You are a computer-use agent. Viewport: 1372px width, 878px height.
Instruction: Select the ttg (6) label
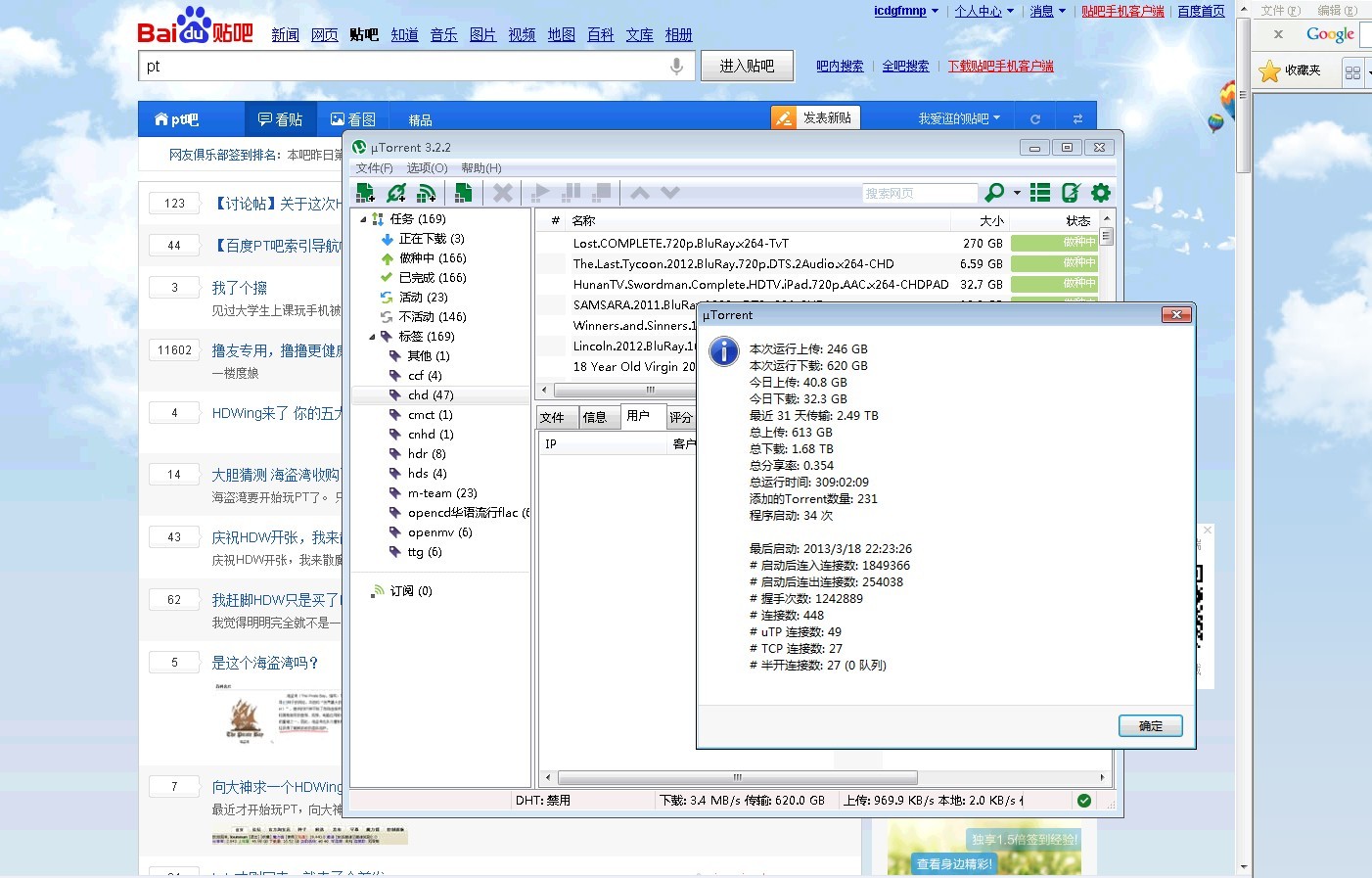[425, 552]
